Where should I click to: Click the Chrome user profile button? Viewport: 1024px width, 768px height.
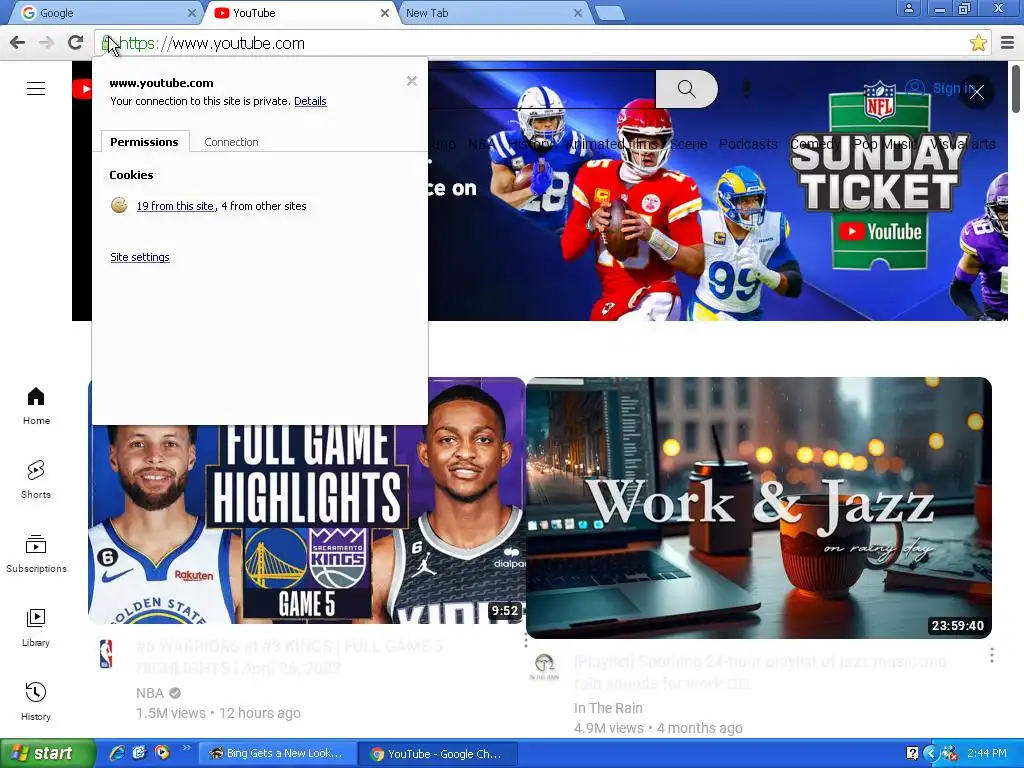pos(908,8)
